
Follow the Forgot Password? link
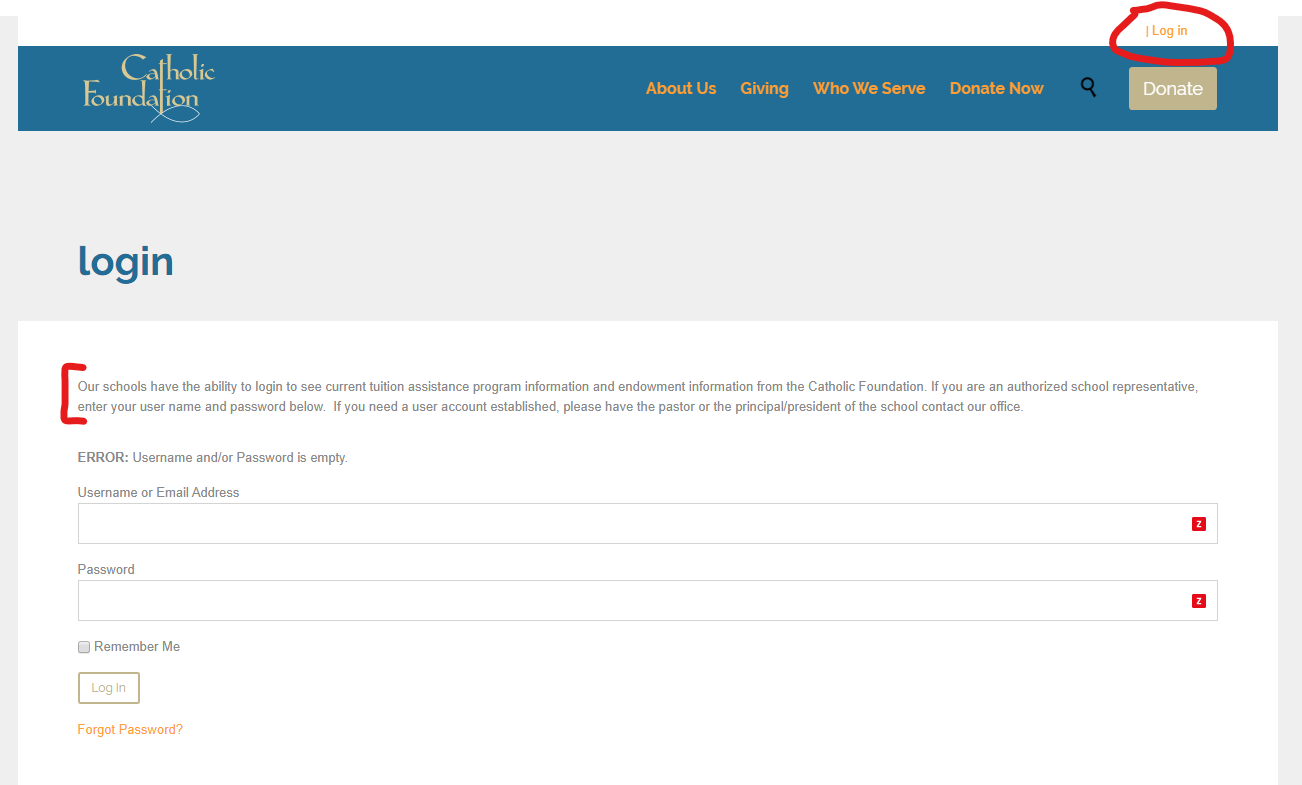[130, 730]
